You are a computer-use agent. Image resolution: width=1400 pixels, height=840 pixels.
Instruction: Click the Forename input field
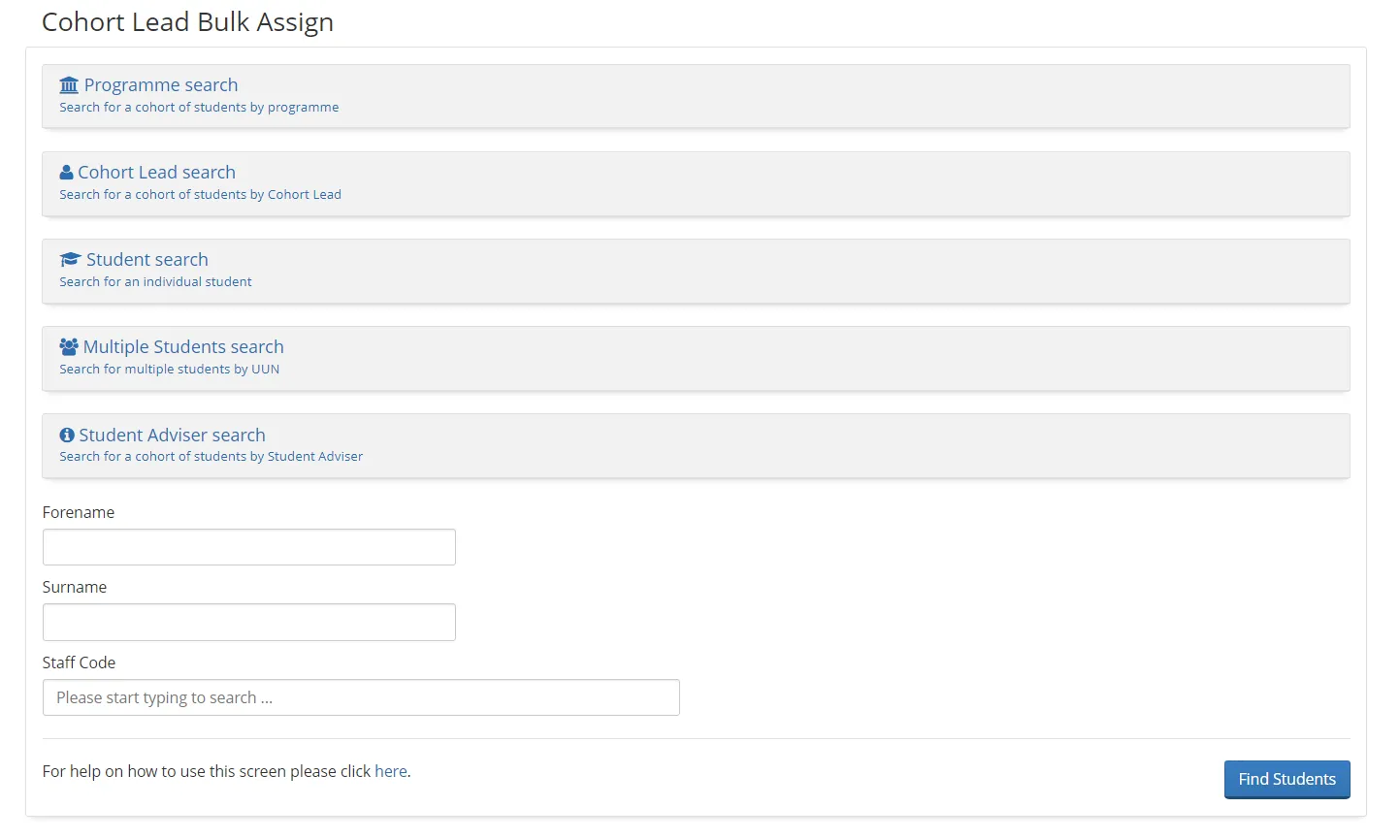tap(248, 546)
